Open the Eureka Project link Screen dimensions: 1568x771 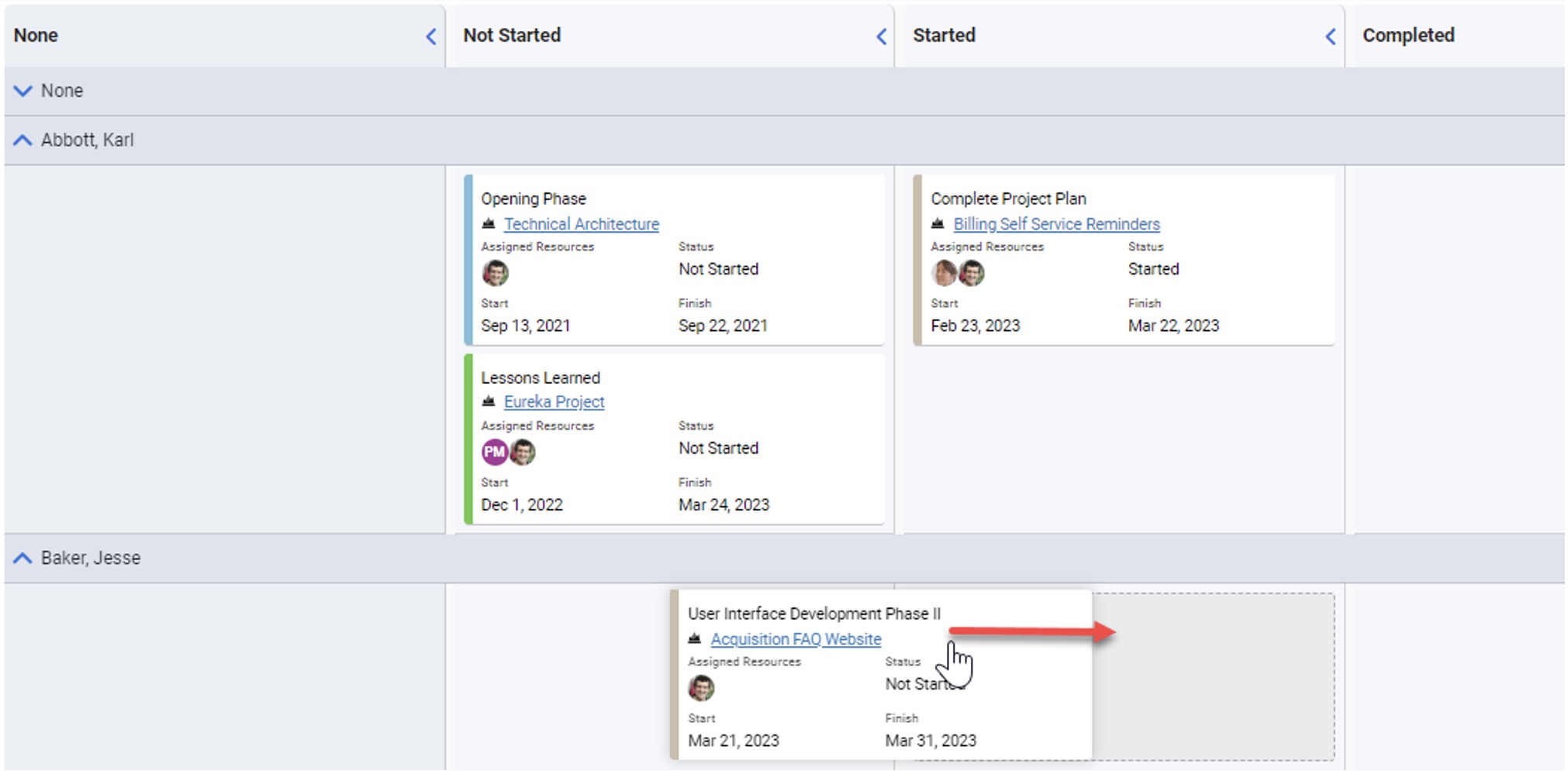point(554,402)
